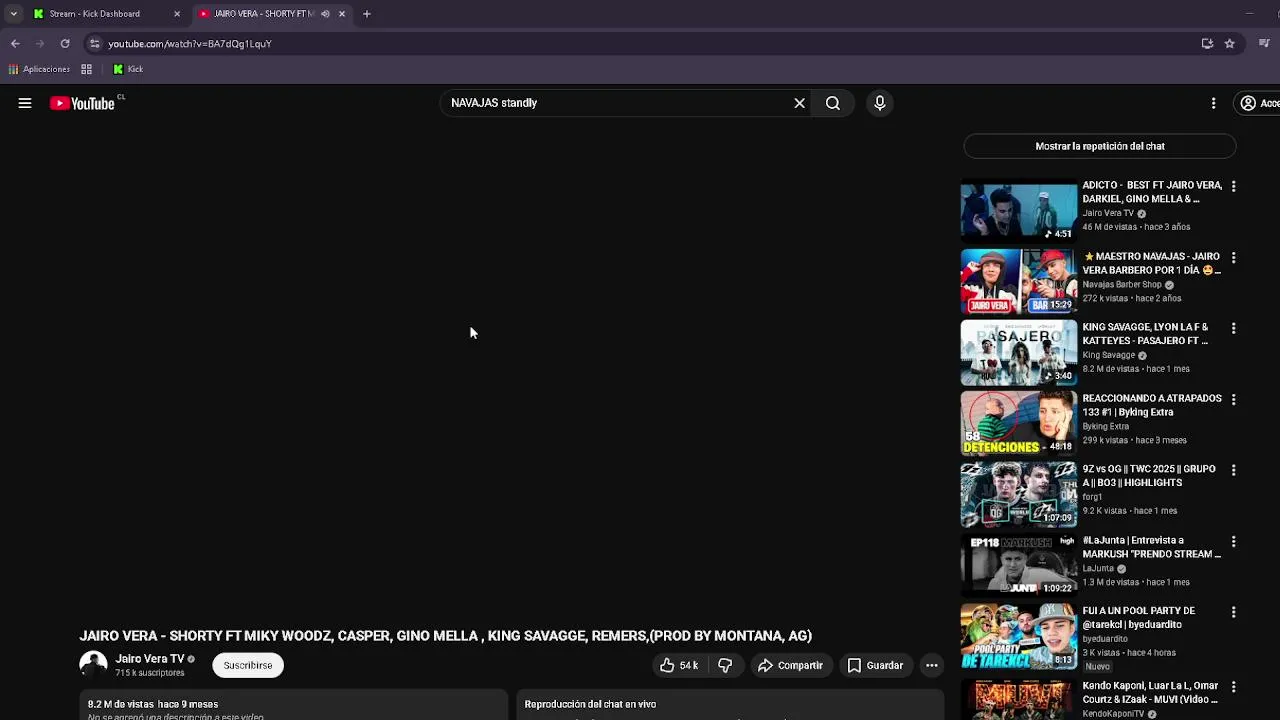Select the JAIRO VERA - SHORTY tab
This screenshot has width=1280, height=720.
pyautogui.click(x=262, y=14)
